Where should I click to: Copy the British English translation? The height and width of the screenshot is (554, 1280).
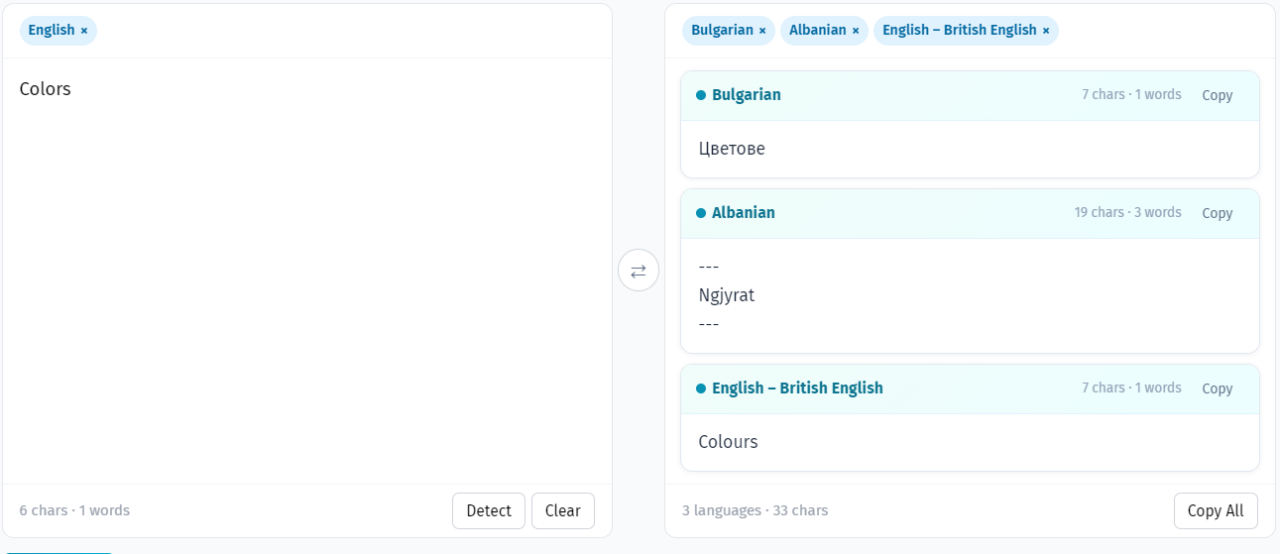pos(1217,389)
